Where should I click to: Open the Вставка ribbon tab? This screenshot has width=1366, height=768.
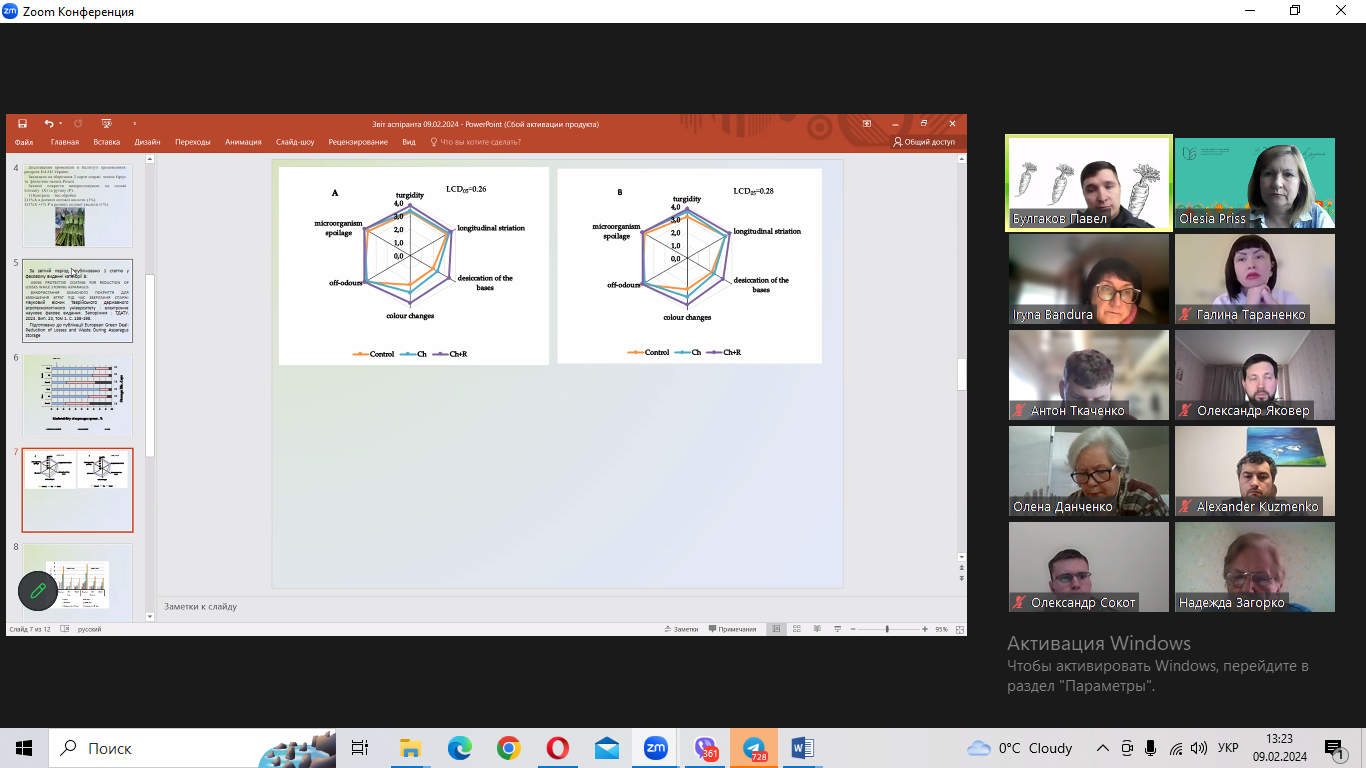(106, 142)
